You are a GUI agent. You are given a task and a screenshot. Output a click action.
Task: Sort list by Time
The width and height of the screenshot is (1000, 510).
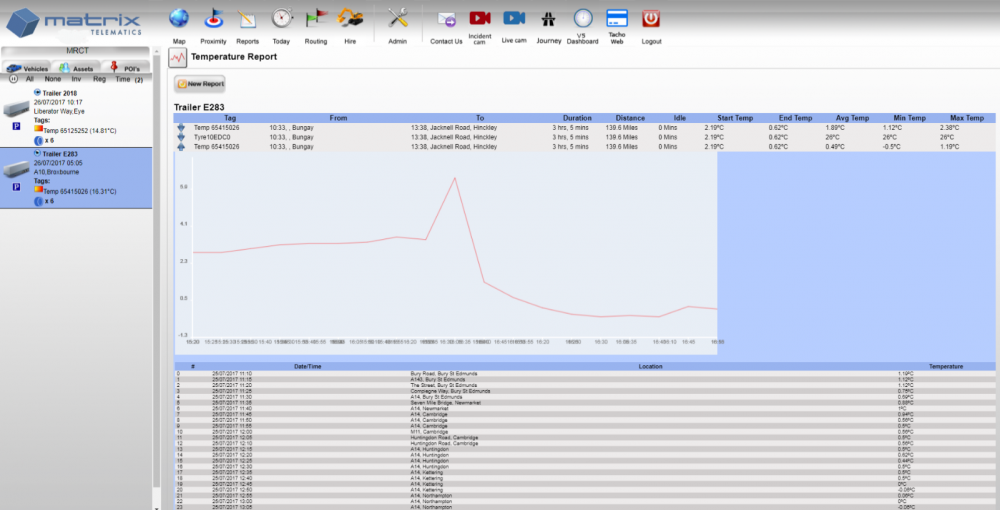122,79
